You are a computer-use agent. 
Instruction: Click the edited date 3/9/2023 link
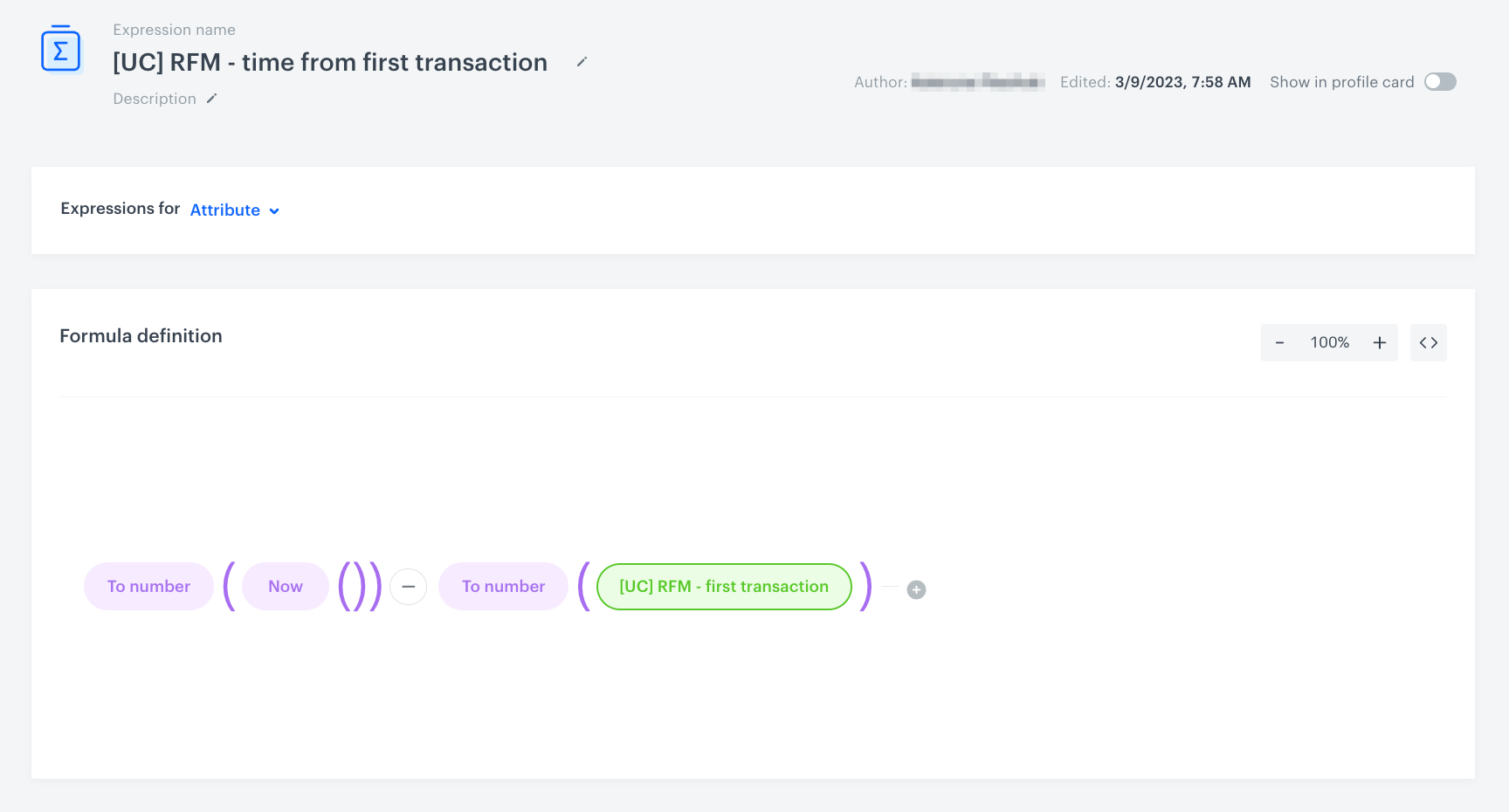(x=1182, y=81)
